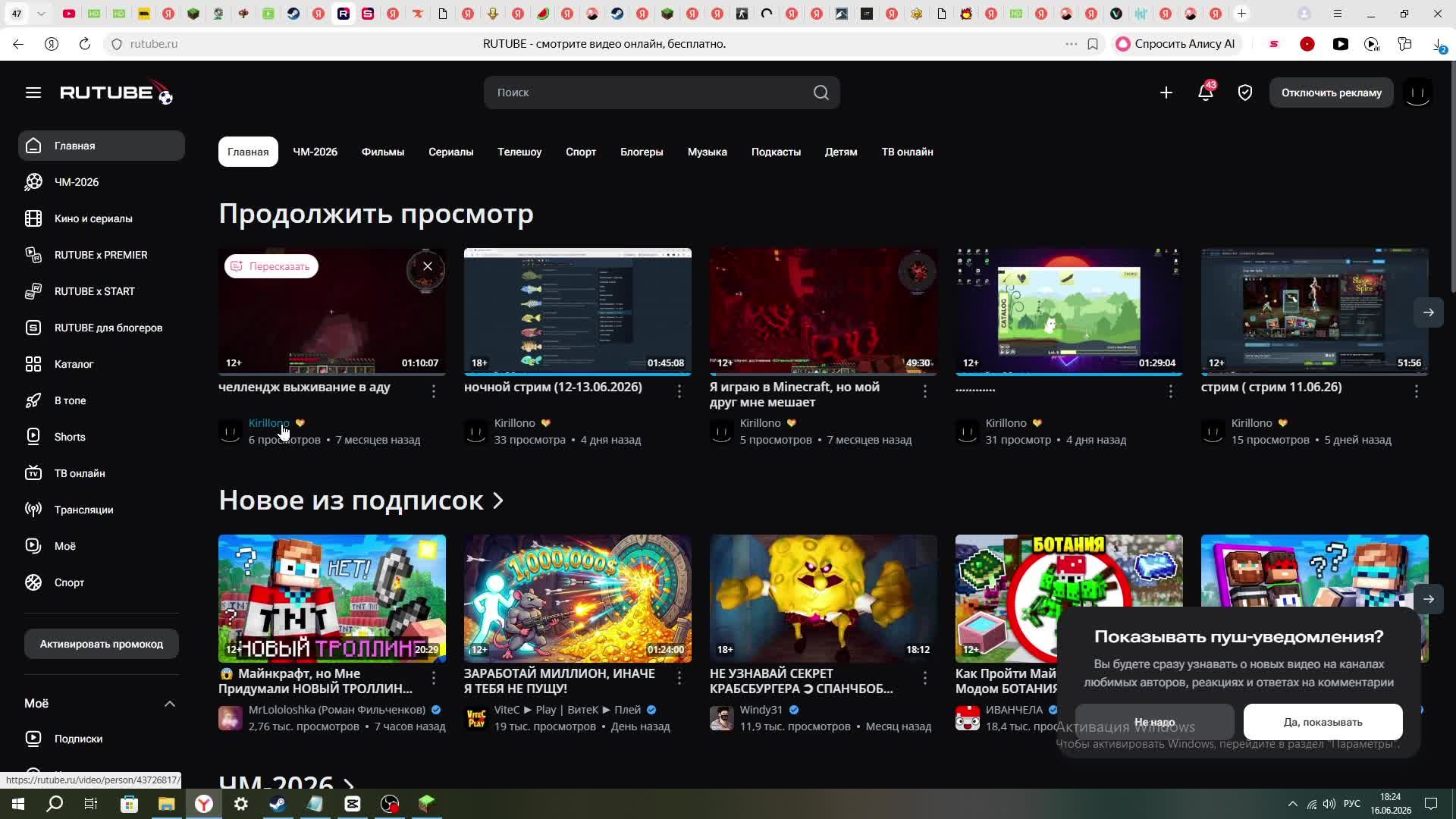
Task: Switch to the Подкасты tab
Action: tap(776, 152)
